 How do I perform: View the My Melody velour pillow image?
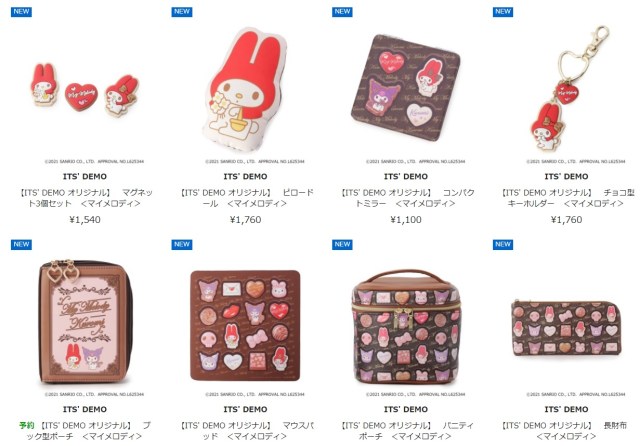(x=245, y=85)
